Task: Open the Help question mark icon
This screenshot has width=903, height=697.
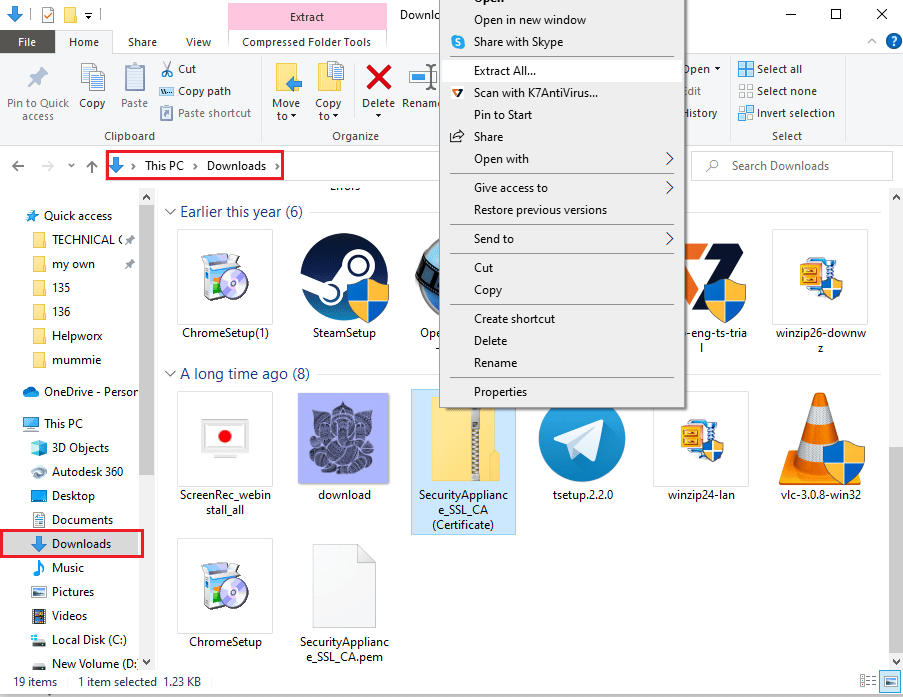Action: 894,41
